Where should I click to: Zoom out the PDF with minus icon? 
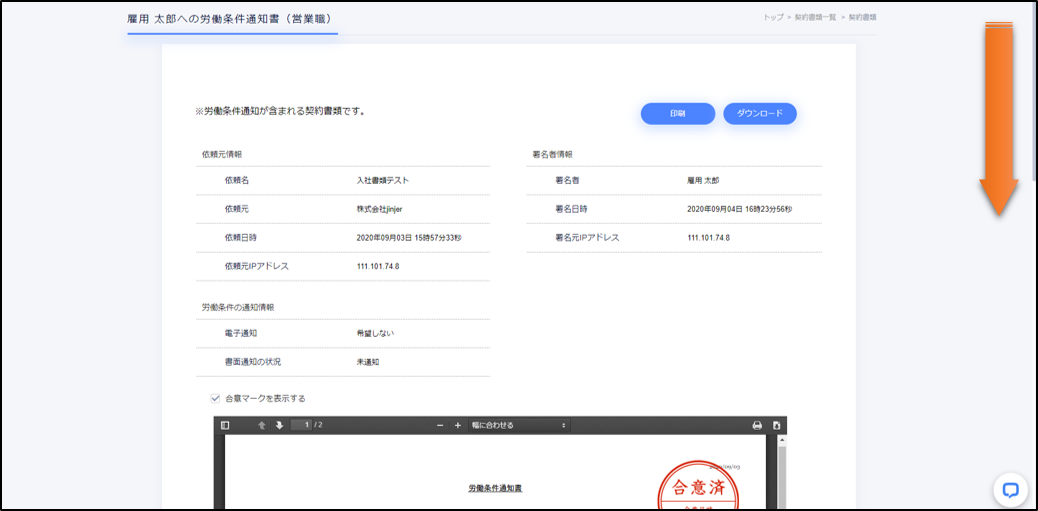tap(440, 425)
